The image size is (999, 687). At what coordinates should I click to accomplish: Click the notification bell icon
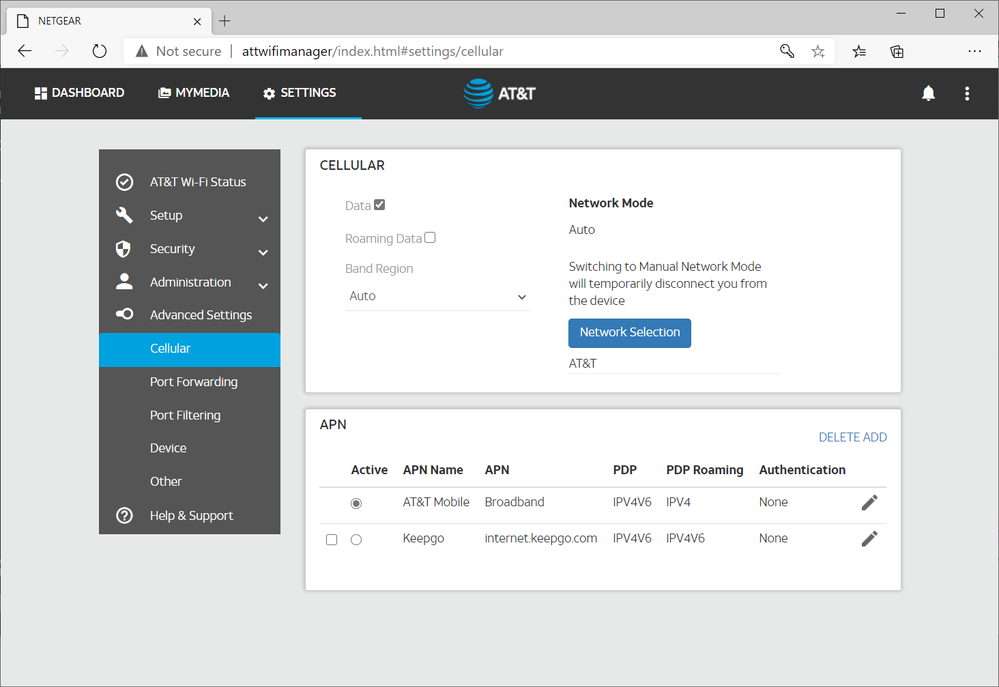(928, 93)
